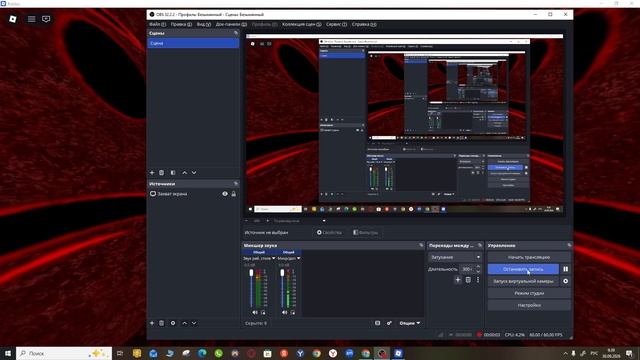Select the Сцена item in scenes list
The image size is (640, 360).
coord(193,43)
